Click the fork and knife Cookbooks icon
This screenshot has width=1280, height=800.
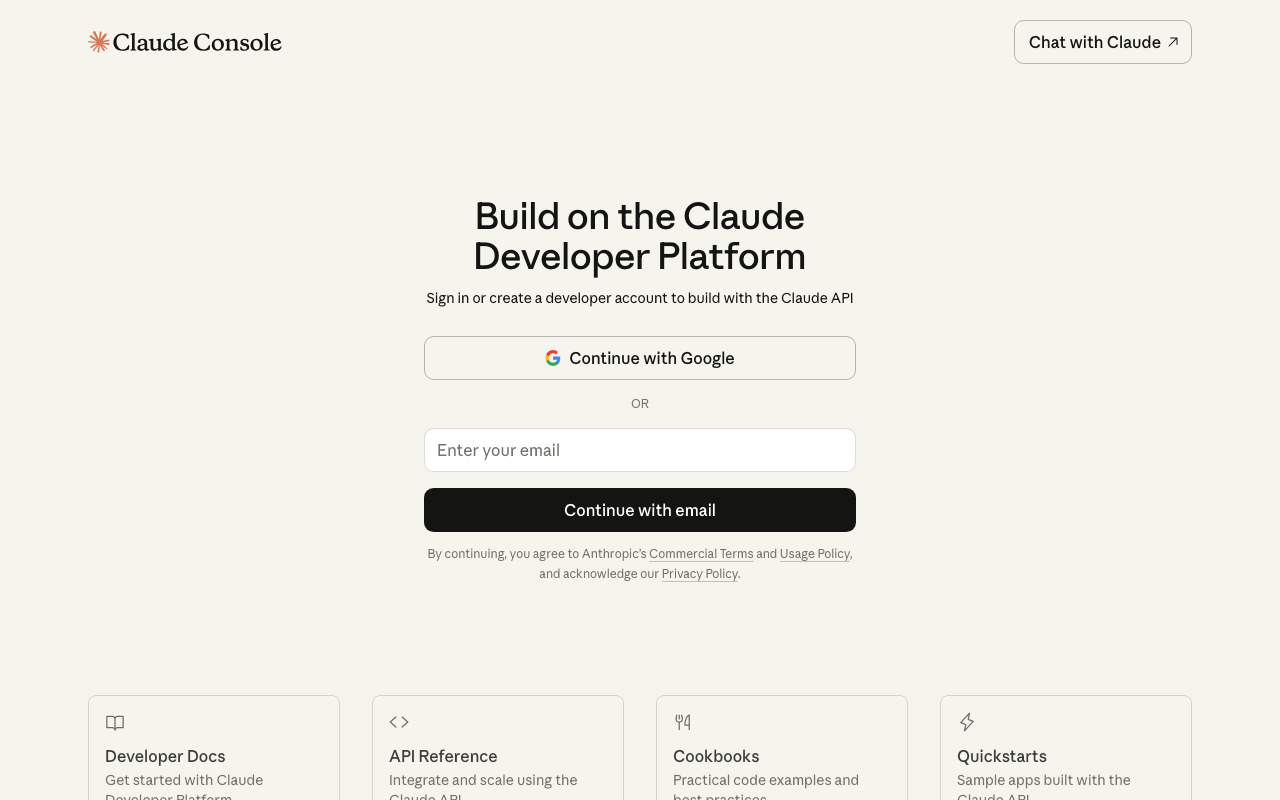point(683,722)
